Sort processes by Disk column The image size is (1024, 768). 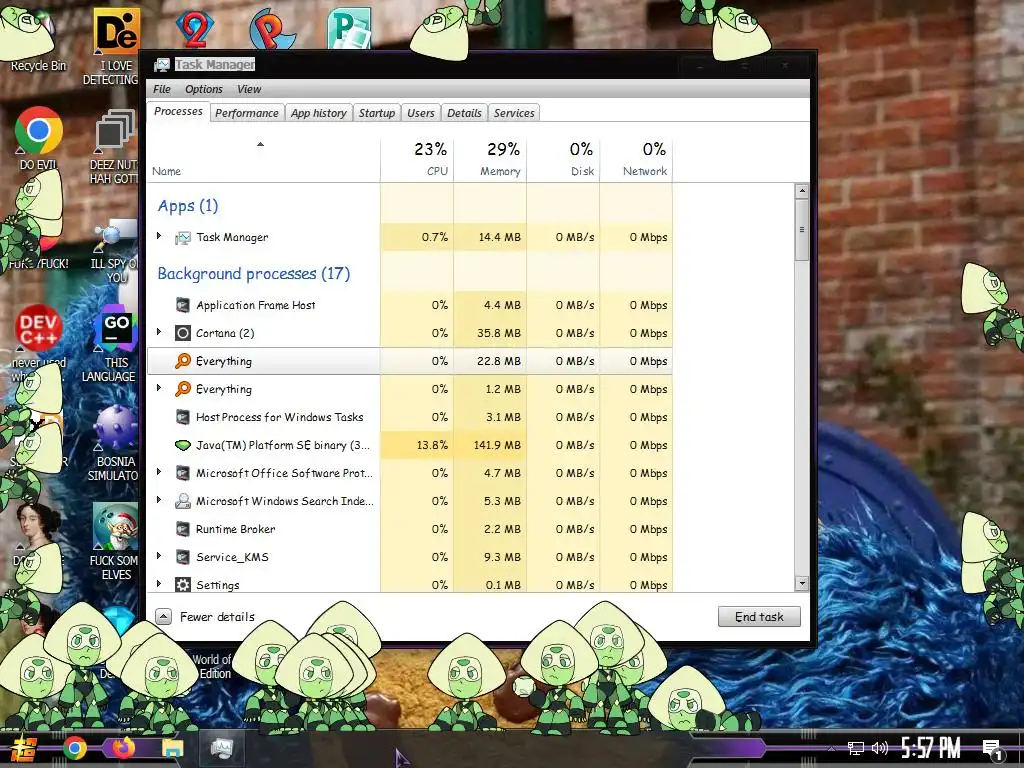click(x=563, y=159)
